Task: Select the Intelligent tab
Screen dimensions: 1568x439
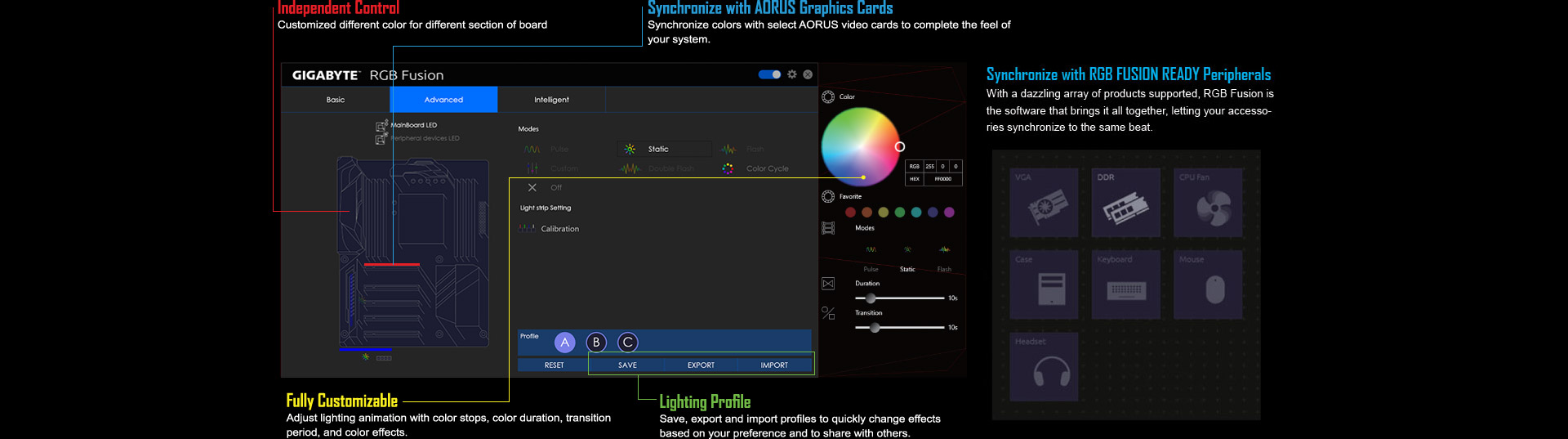Action: (x=551, y=100)
